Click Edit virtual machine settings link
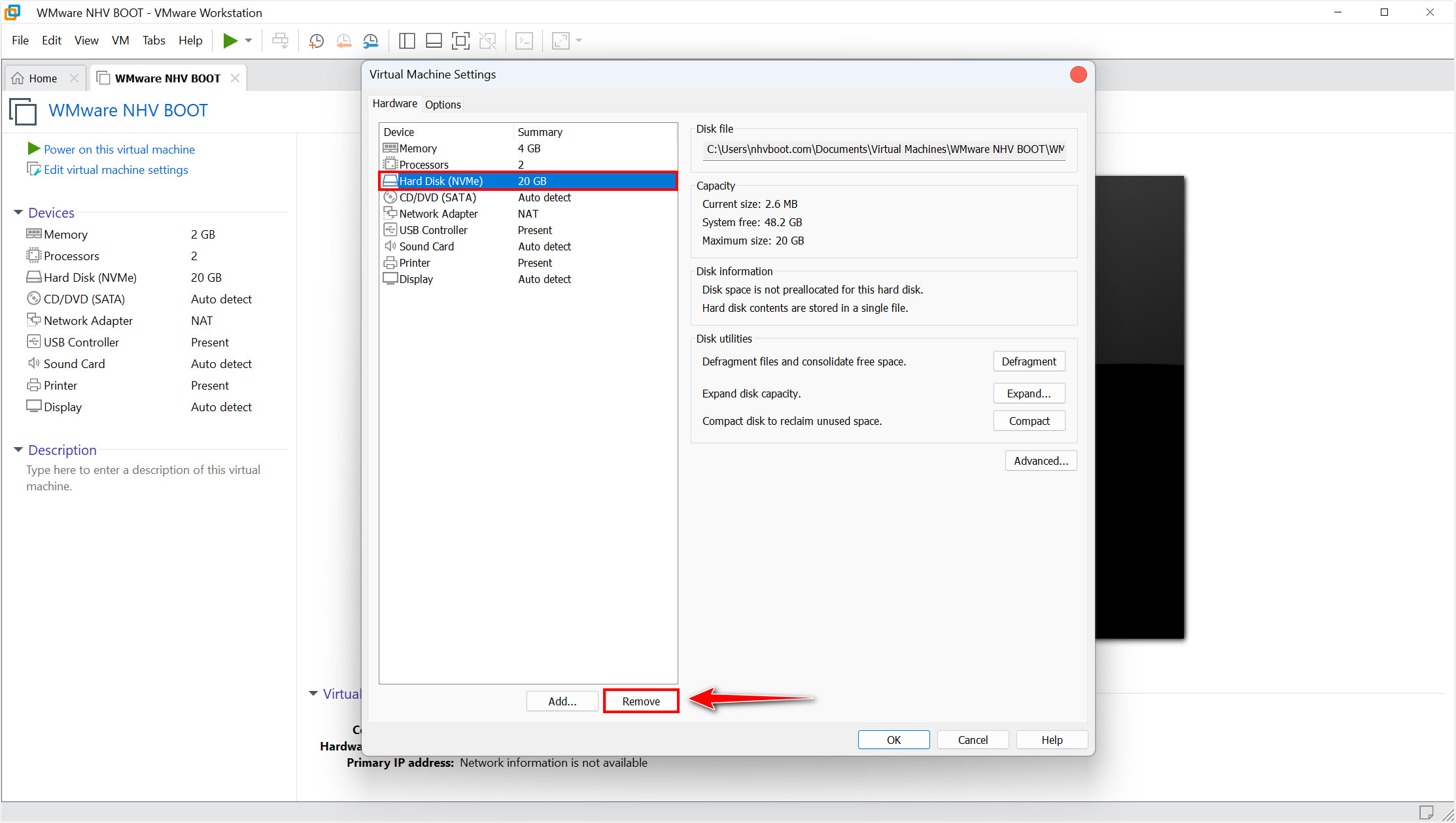The width and height of the screenshot is (1456, 823). coord(116,170)
